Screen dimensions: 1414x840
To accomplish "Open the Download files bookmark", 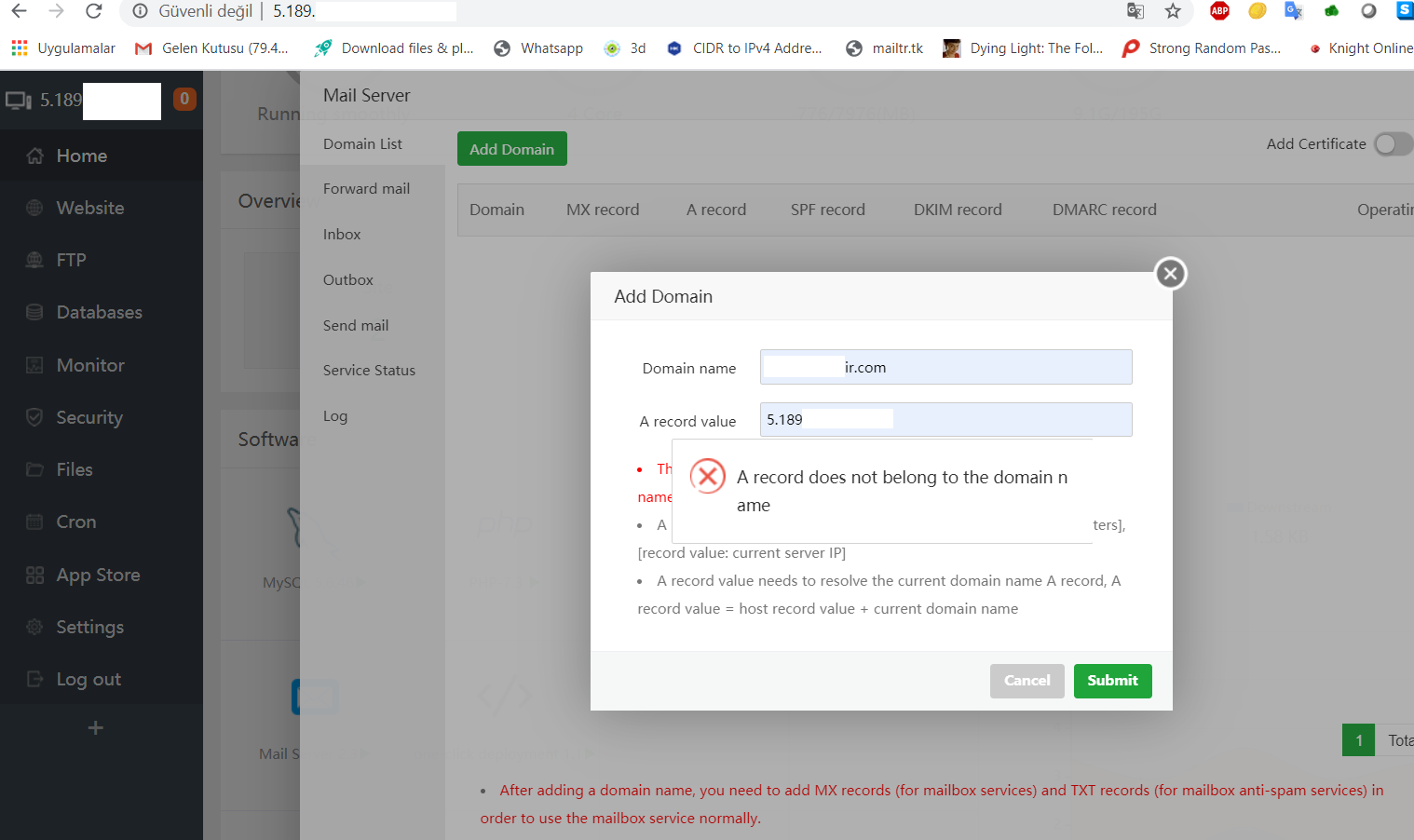I will tap(394, 48).
